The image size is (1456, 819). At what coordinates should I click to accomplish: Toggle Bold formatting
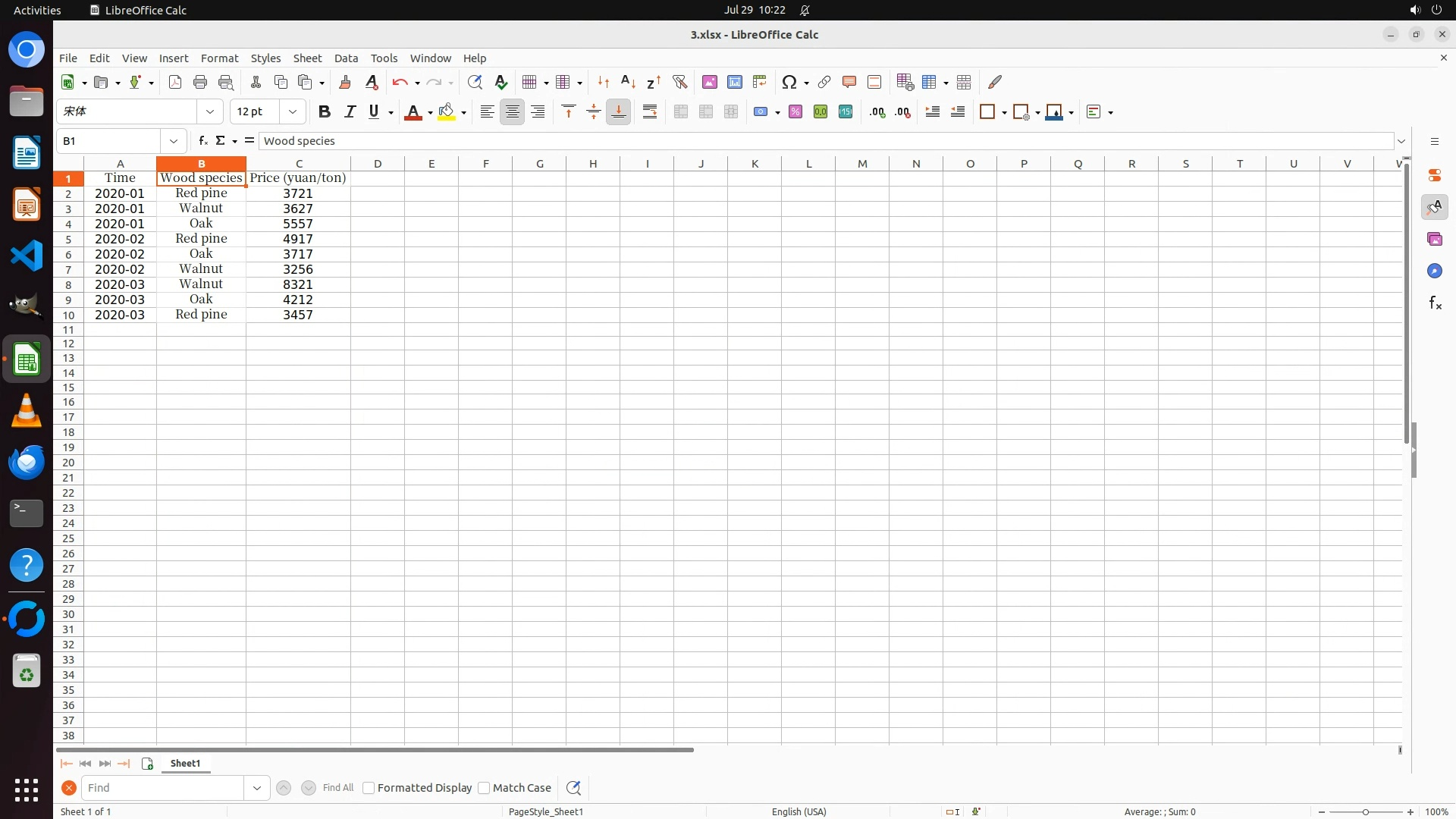[325, 111]
